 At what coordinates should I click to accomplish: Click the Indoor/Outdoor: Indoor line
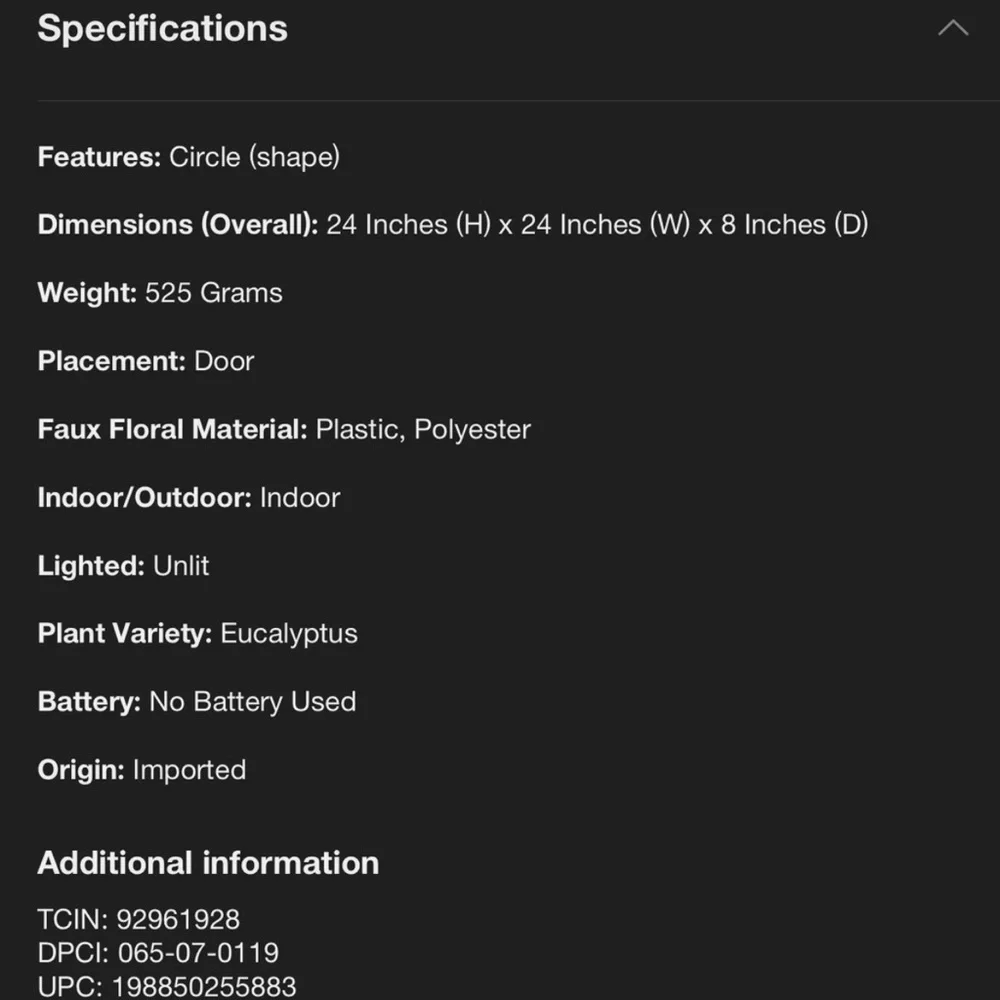tap(189, 497)
